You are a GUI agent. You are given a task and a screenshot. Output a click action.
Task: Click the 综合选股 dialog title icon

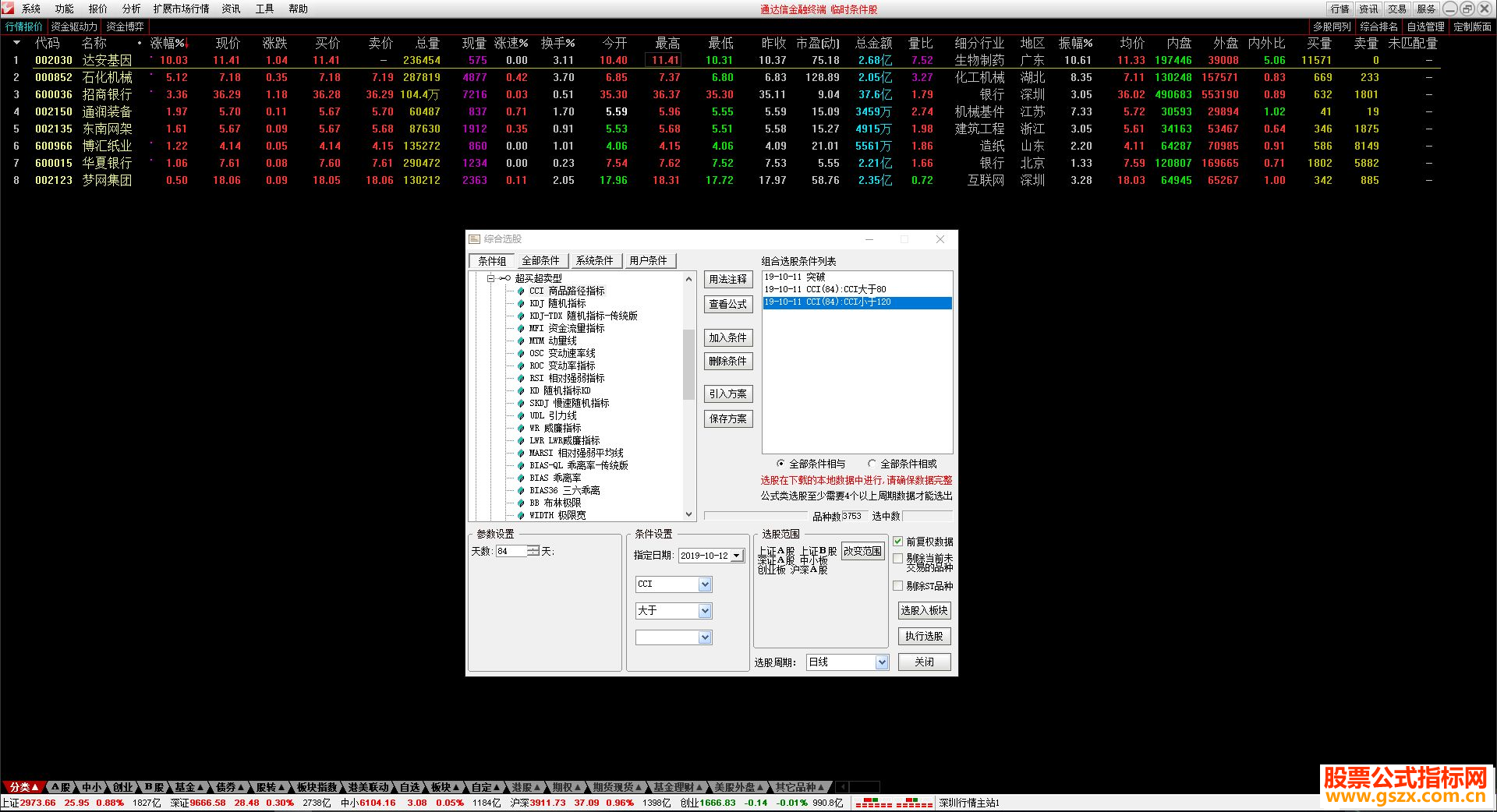pos(474,239)
